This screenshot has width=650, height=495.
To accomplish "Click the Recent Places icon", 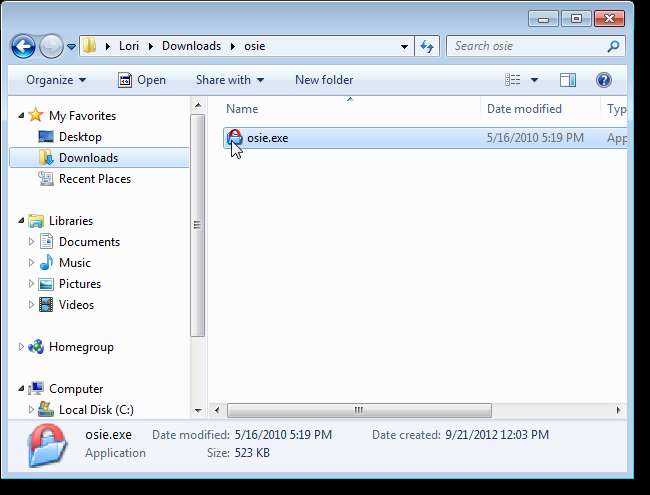I will 46,179.
